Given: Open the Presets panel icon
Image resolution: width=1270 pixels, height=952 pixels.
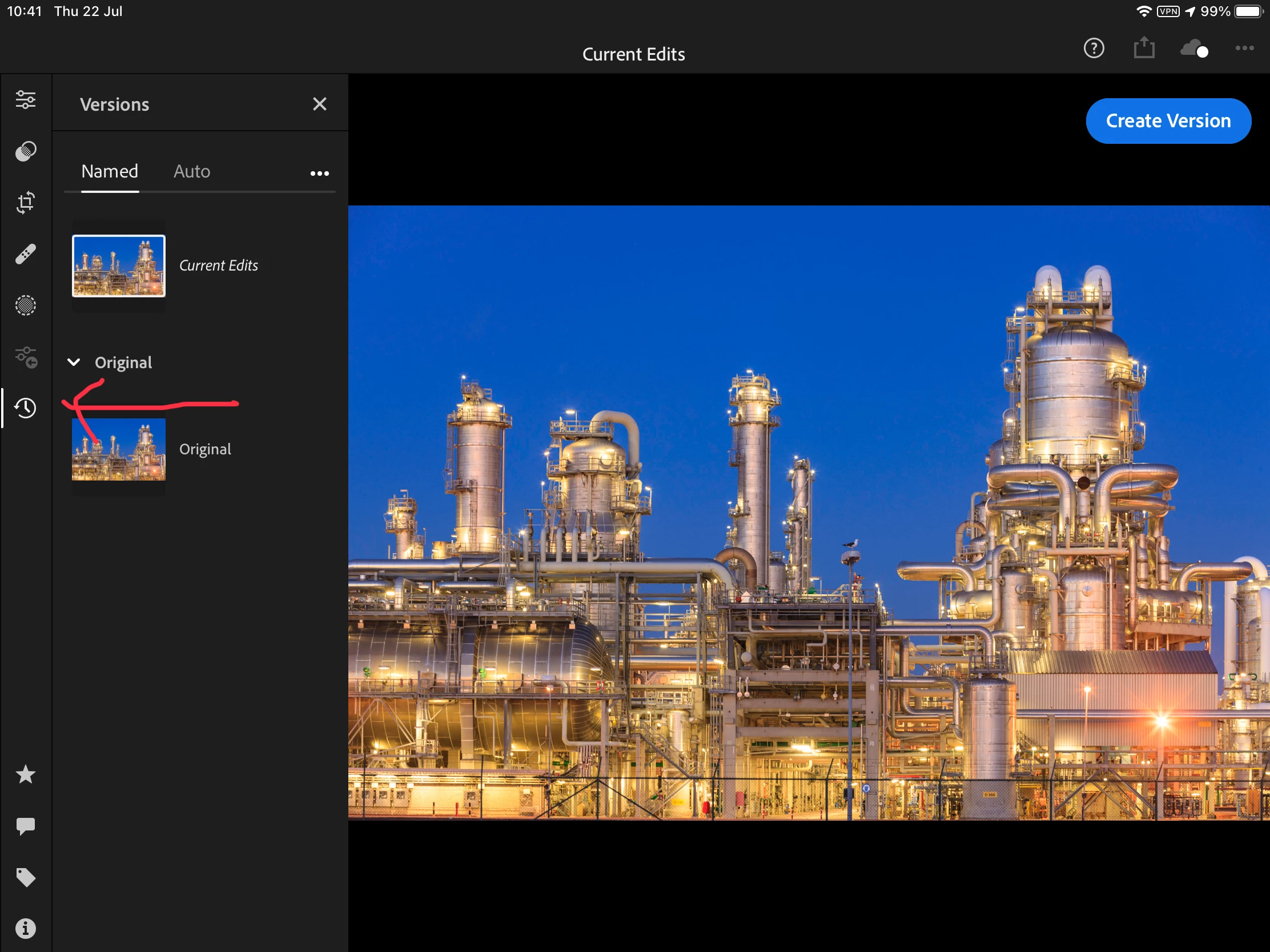Looking at the screenshot, I should tap(25, 151).
